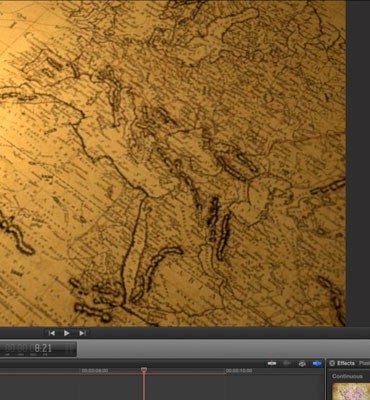Click the playhead marker on timeline ruler
Screen dimensions: 370x400
pos(144,370)
